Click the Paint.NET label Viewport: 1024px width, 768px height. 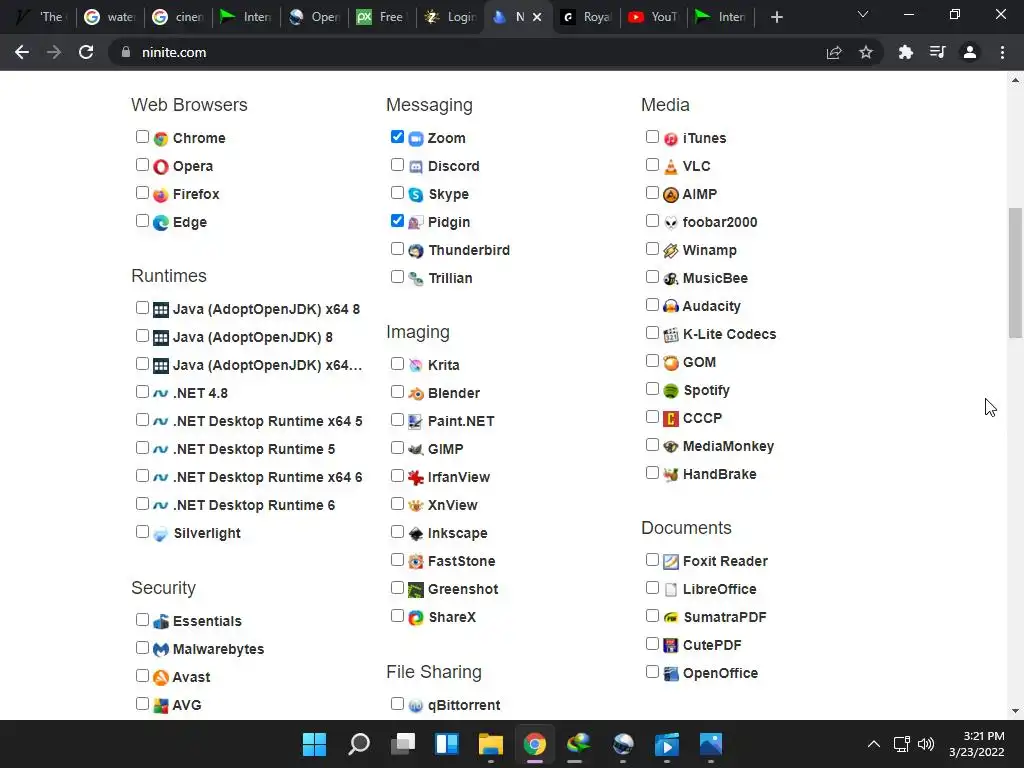pos(461,421)
